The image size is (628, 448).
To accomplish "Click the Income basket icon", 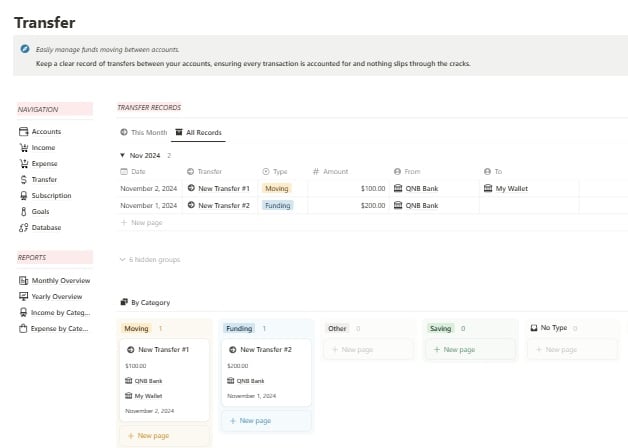I will [23, 148].
